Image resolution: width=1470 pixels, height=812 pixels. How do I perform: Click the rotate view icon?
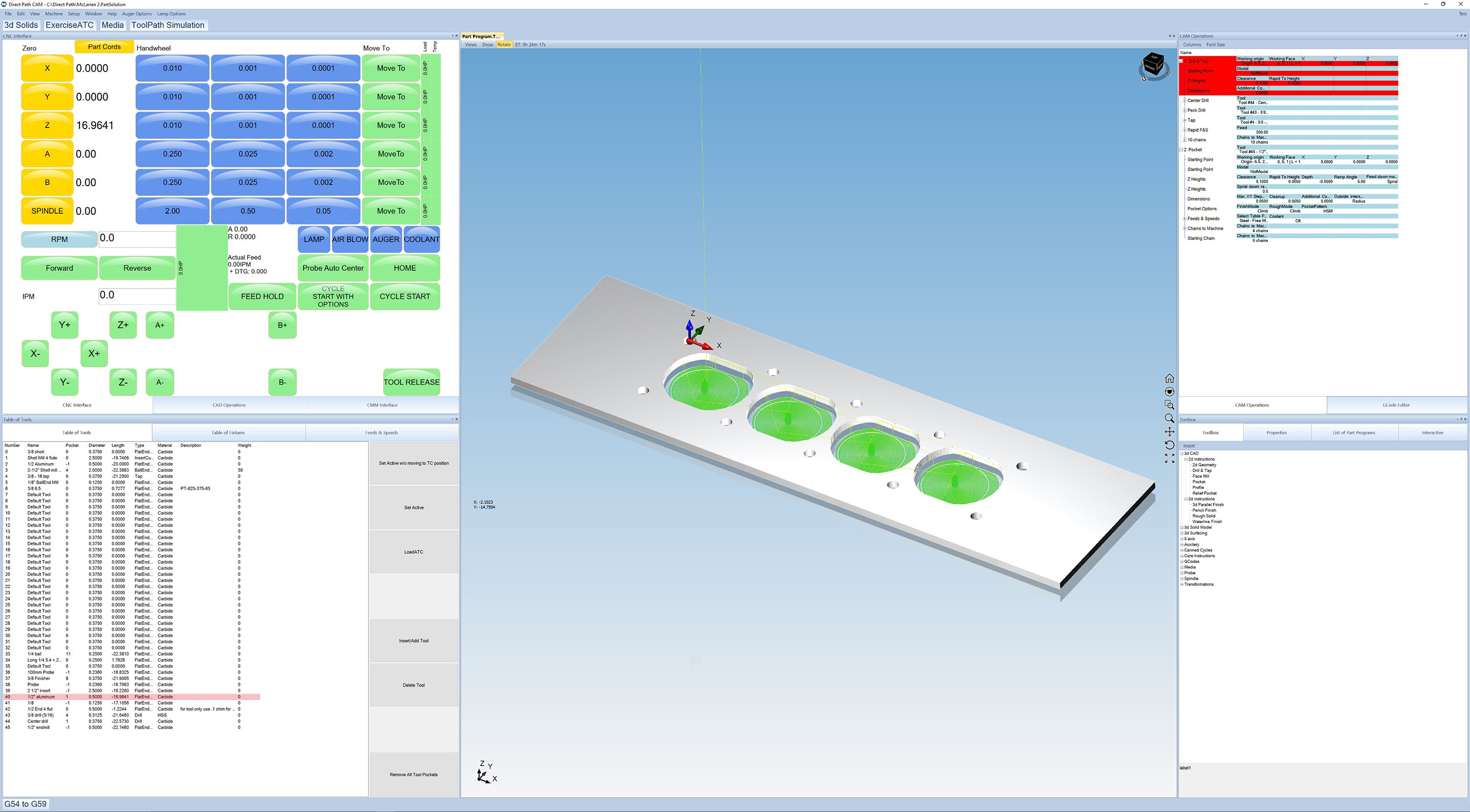[x=1169, y=445]
